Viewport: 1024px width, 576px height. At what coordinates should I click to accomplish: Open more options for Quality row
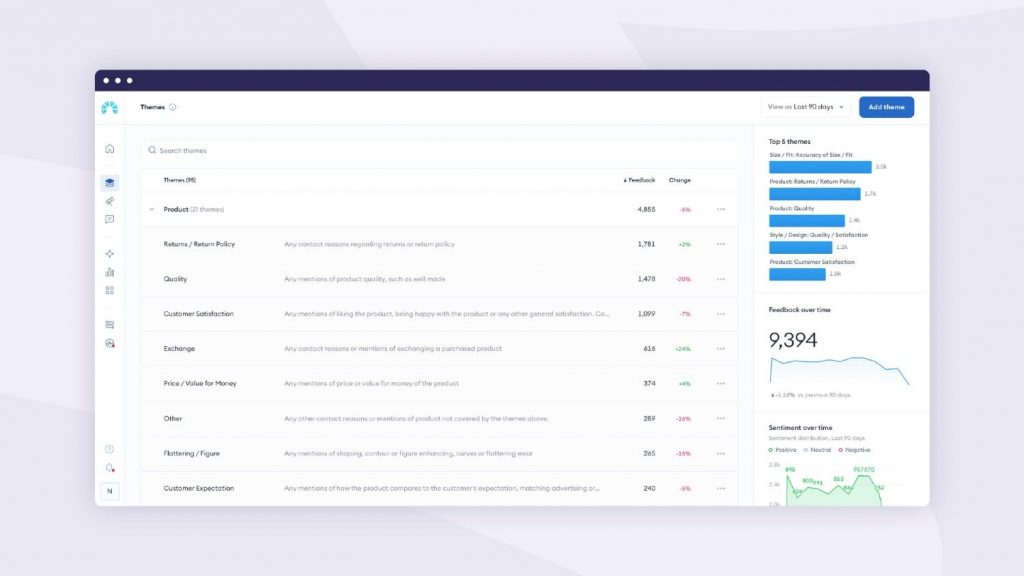tap(721, 279)
